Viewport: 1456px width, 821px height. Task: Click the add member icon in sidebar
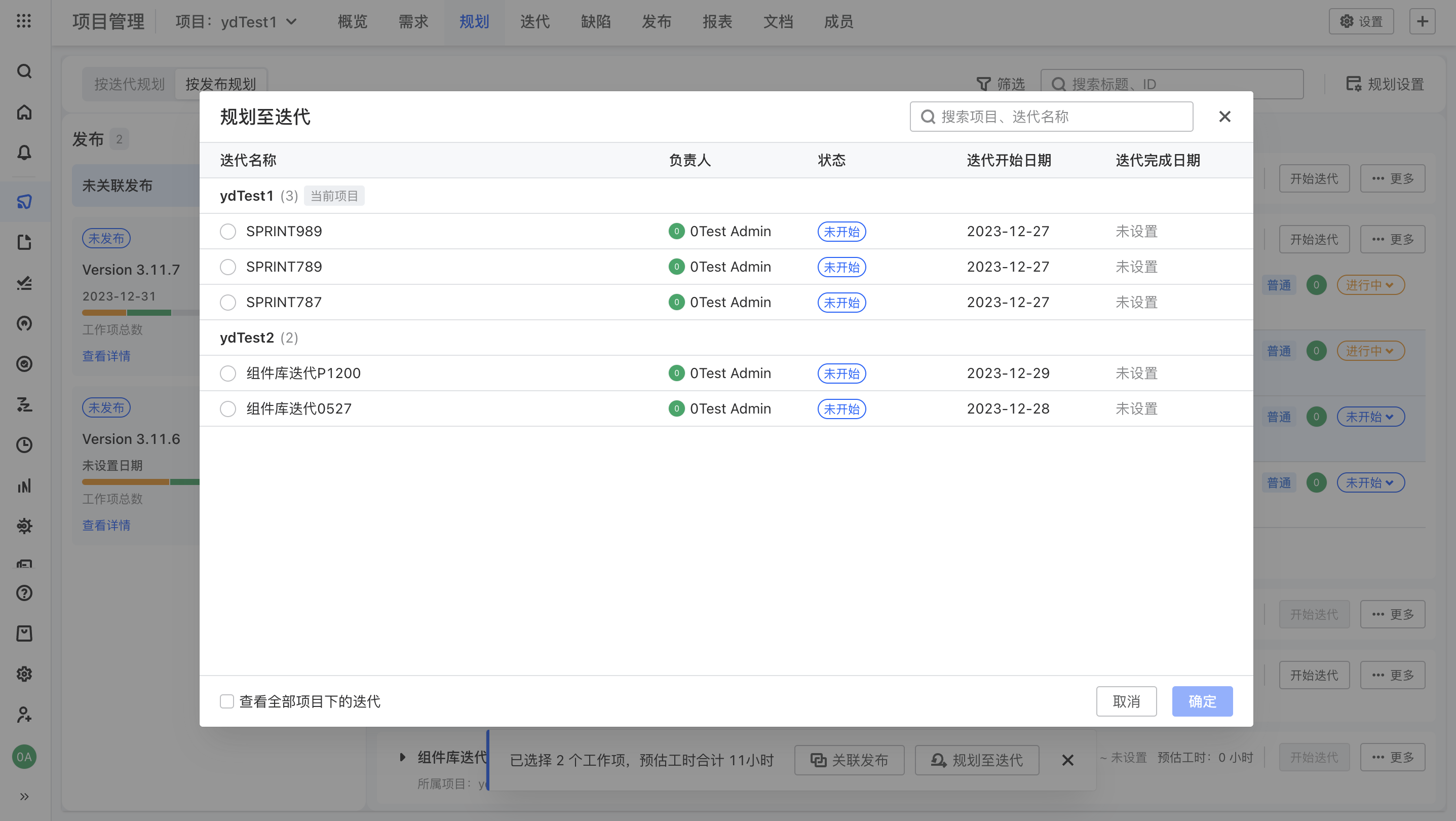[x=24, y=715]
